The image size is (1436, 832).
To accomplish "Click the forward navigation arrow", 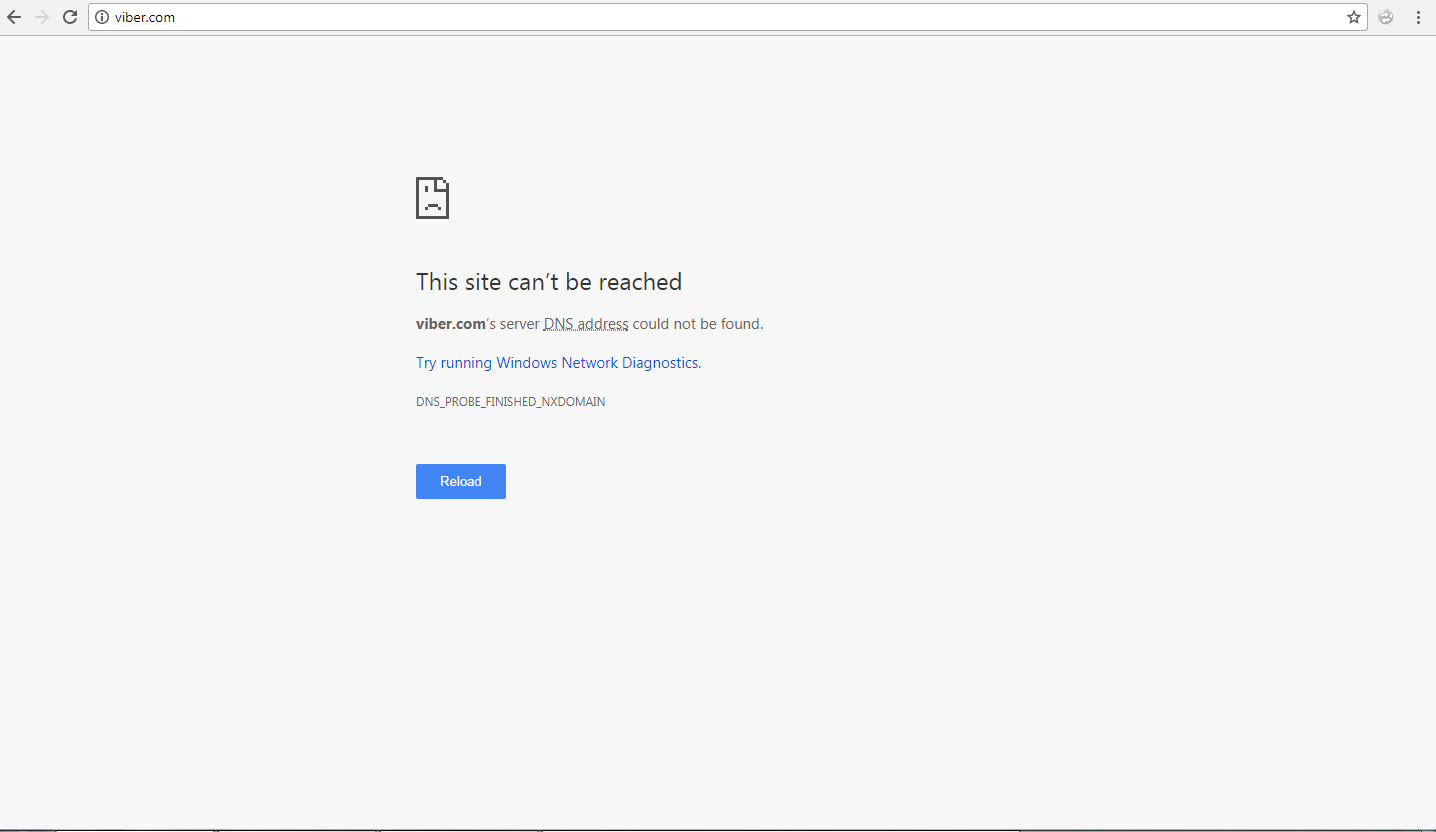I will [42, 17].
